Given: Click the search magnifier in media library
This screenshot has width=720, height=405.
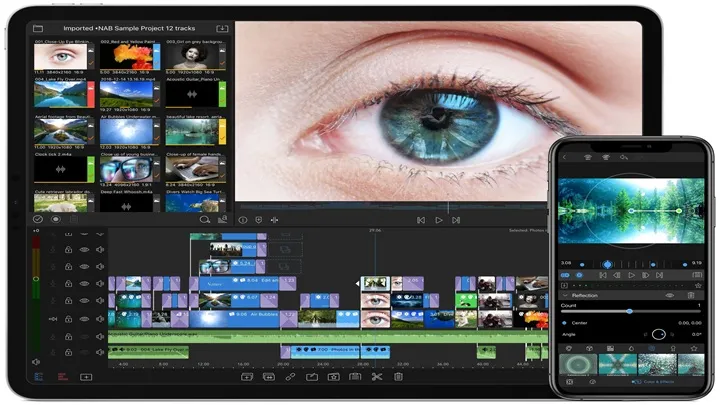Looking at the screenshot, I should point(204,219).
